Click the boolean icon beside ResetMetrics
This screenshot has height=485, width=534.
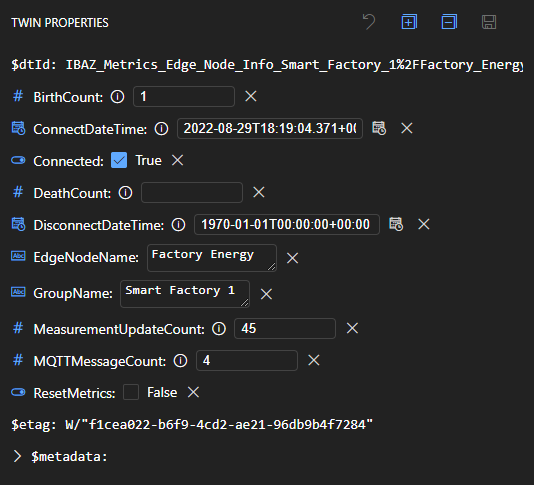(x=18, y=393)
